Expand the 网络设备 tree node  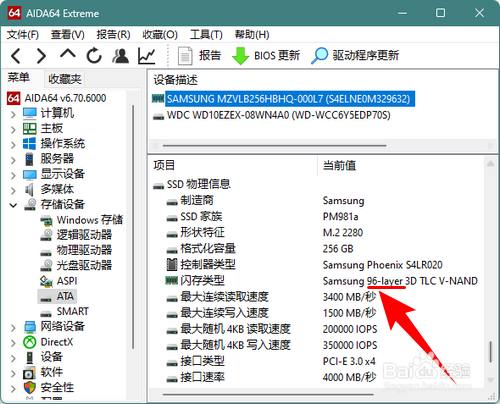pyautogui.click(x=13, y=328)
